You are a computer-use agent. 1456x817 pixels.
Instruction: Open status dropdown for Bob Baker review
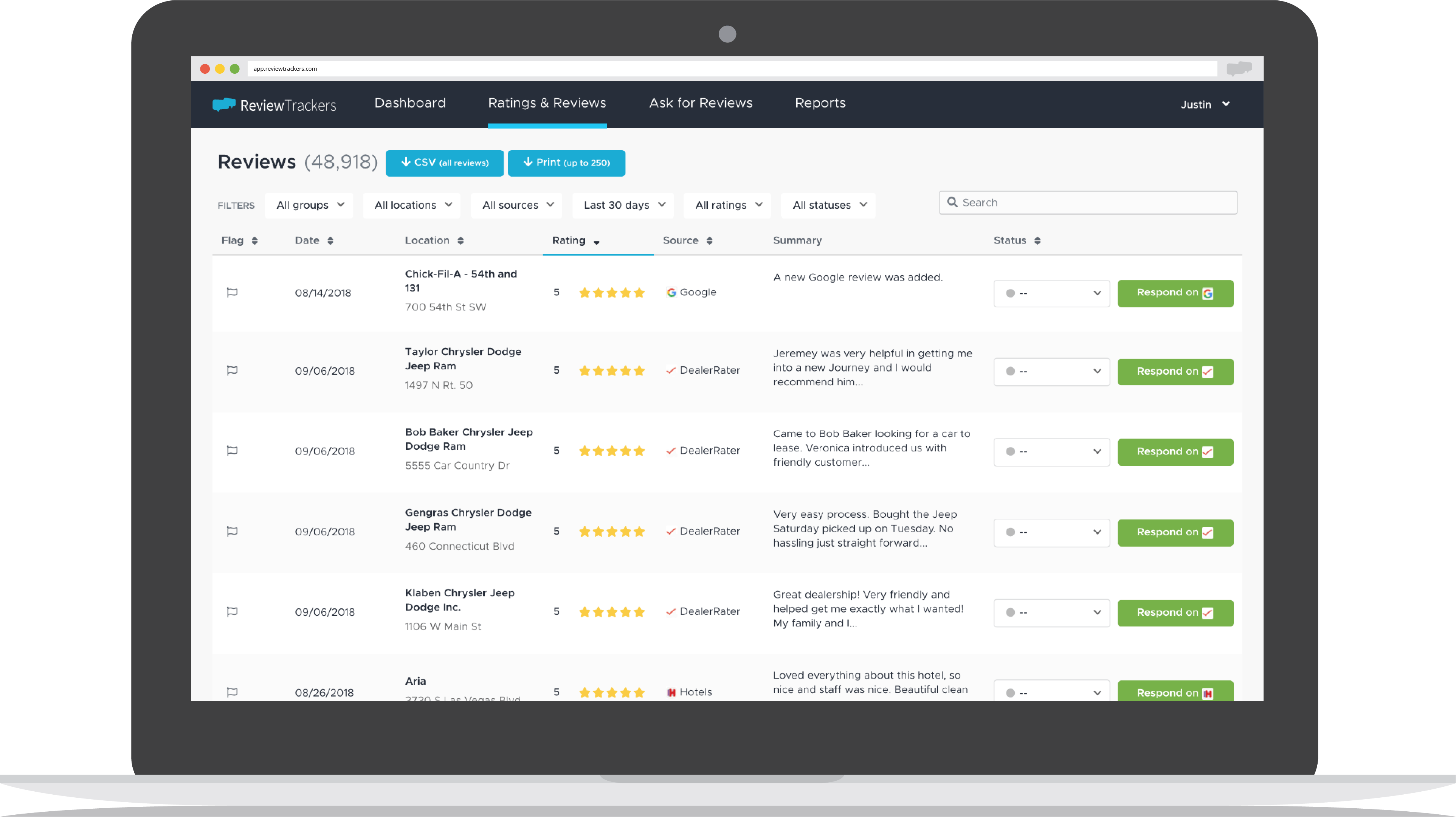(x=1051, y=452)
